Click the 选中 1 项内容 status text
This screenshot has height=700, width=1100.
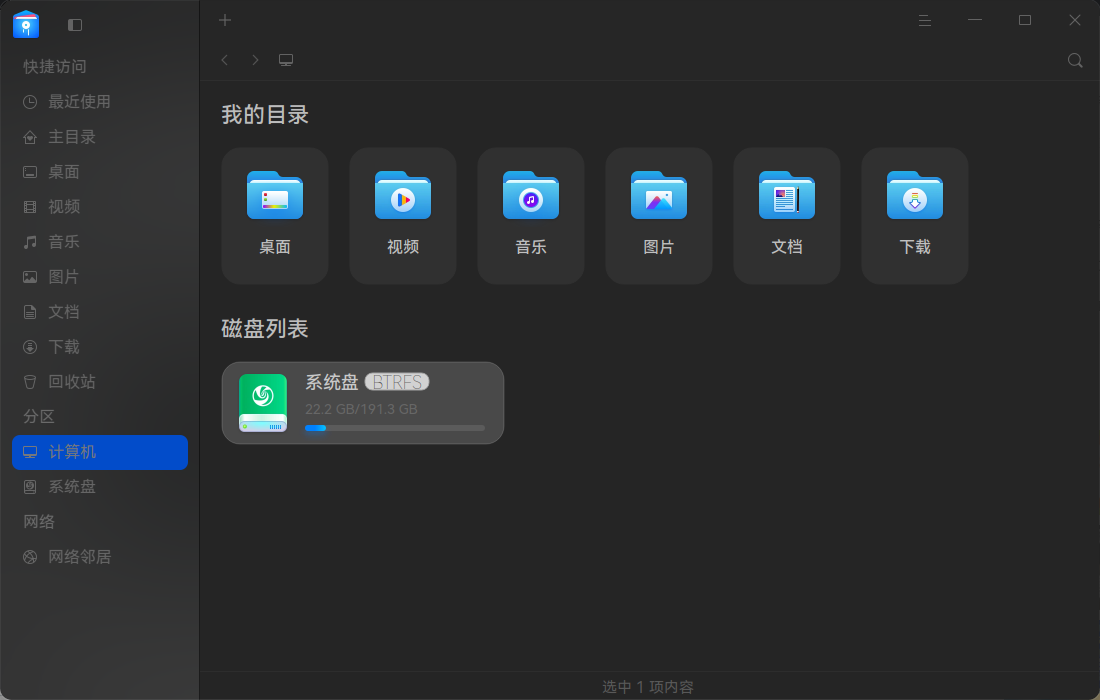pyautogui.click(x=648, y=687)
